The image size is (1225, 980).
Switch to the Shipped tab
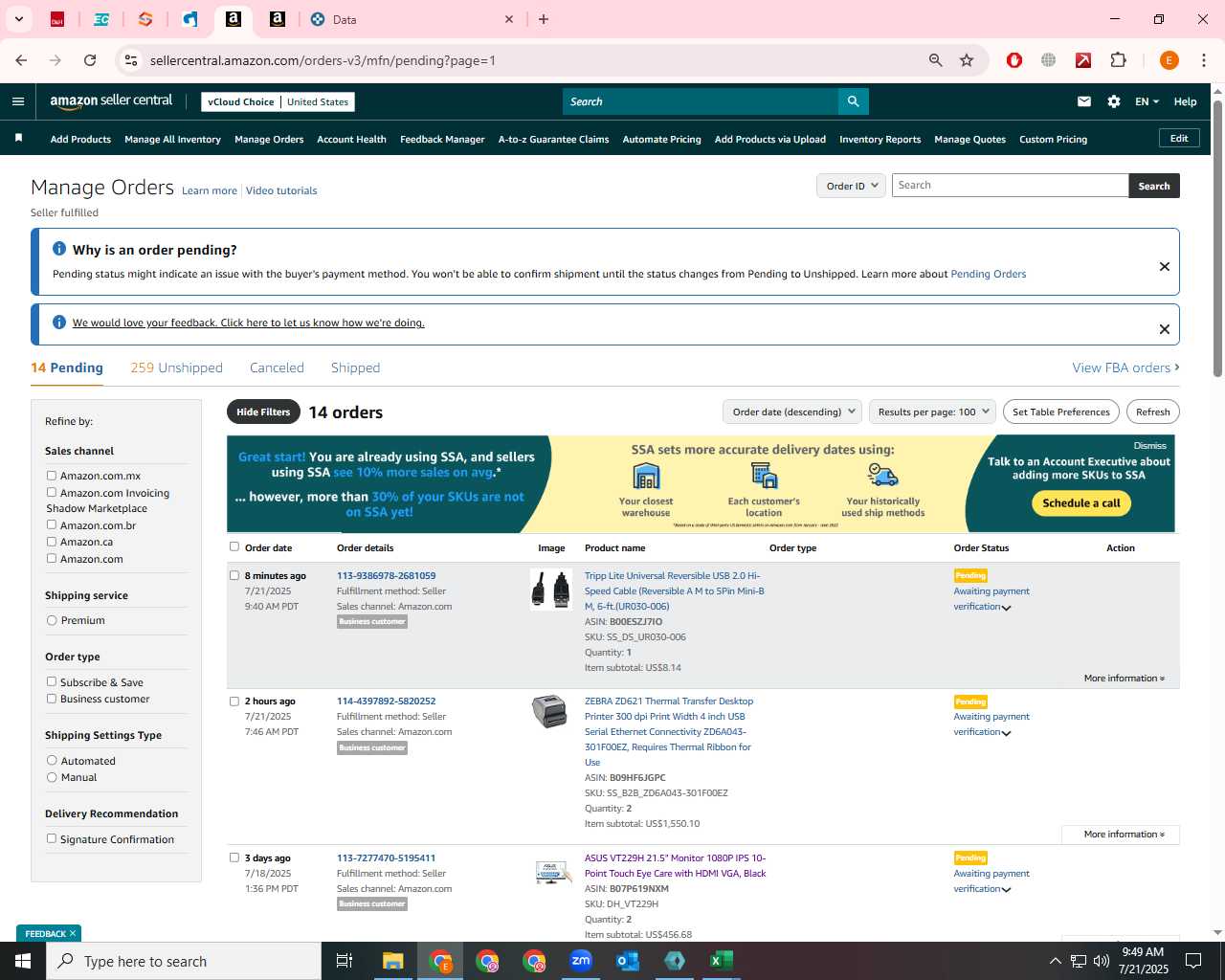(355, 367)
